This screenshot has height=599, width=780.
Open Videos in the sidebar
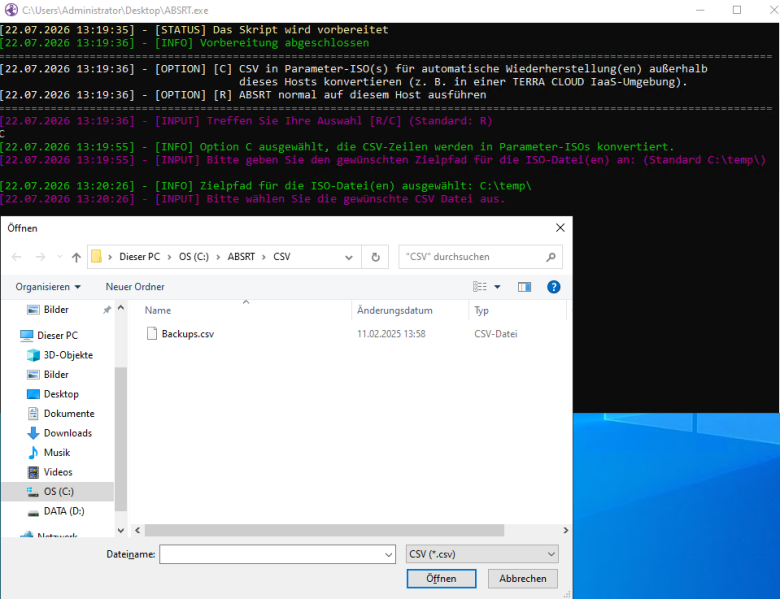point(58,472)
